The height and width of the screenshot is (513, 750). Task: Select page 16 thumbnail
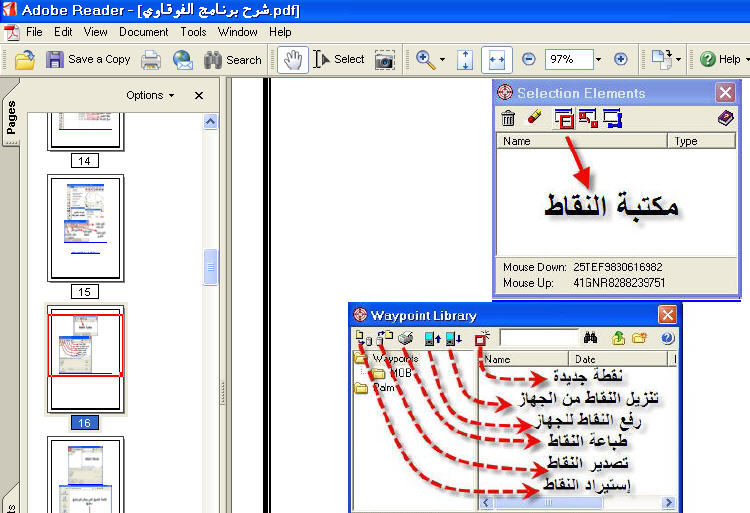(86, 359)
